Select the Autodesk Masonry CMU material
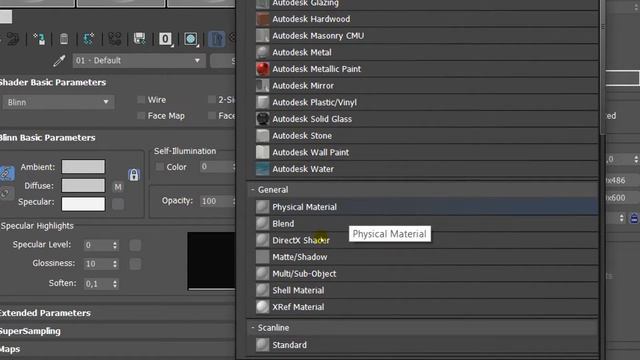640x360 pixels. coord(426,36)
